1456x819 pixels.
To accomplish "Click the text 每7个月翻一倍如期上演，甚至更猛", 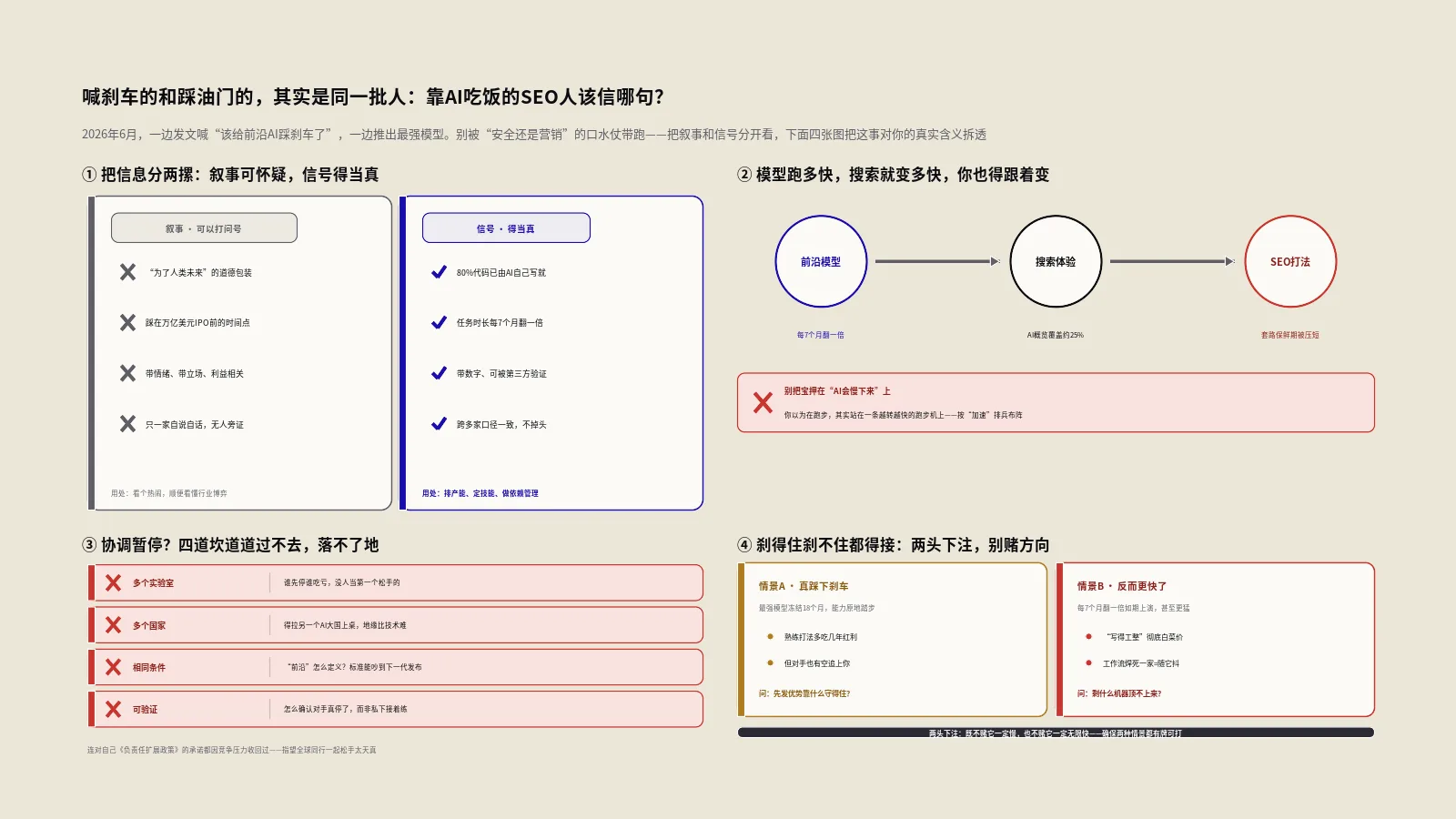I will coord(1134,608).
